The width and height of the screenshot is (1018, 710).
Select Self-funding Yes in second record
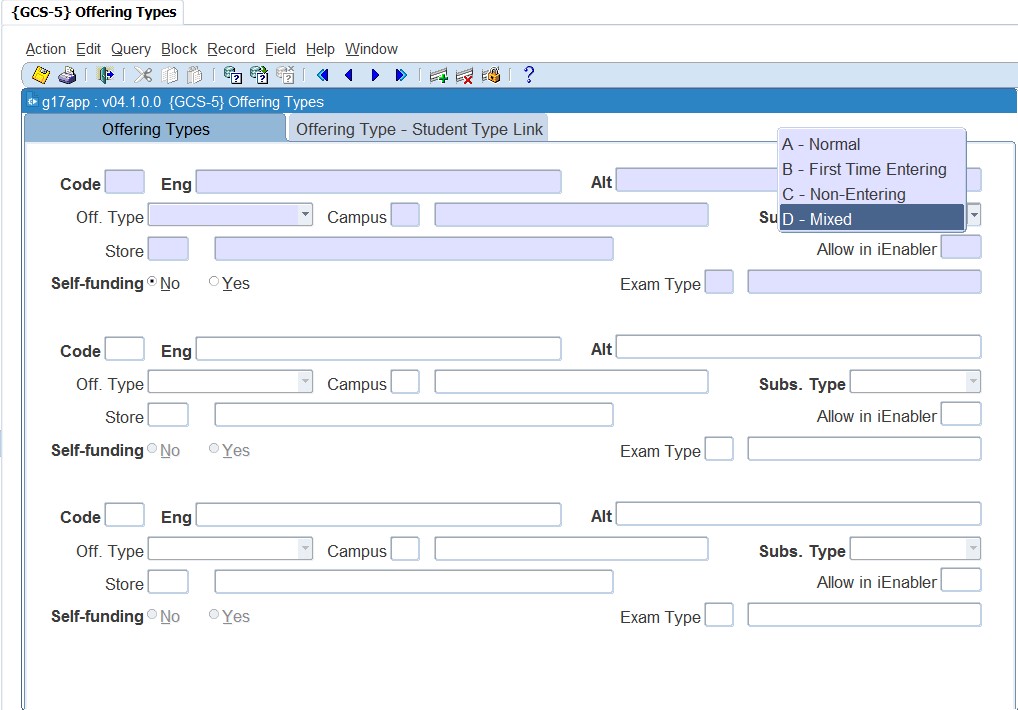(x=214, y=450)
